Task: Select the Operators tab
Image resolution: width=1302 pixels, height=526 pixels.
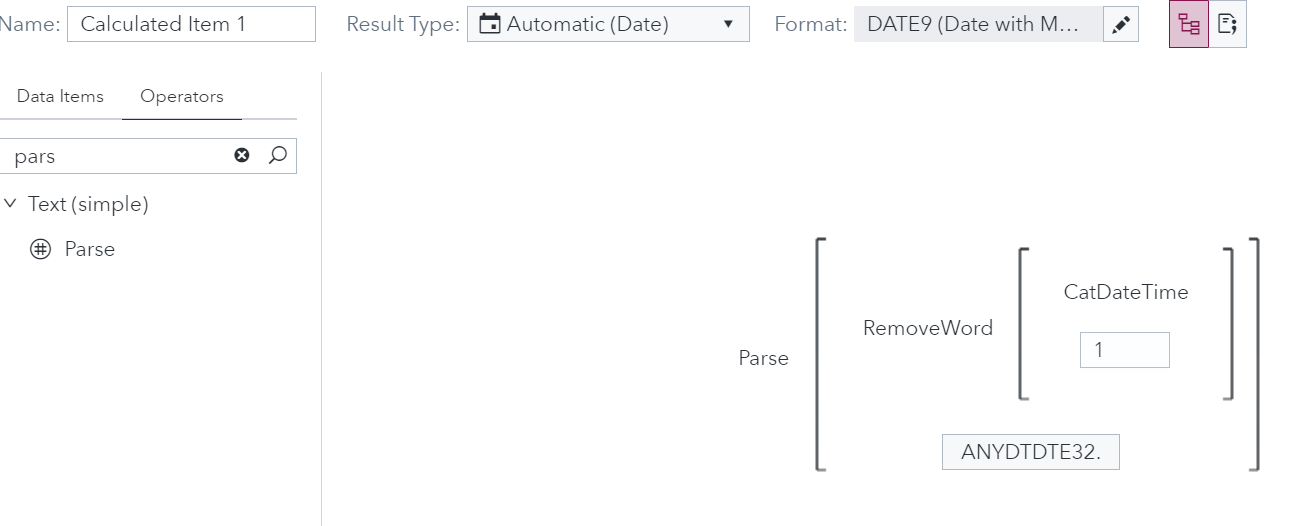Action: click(x=182, y=96)
